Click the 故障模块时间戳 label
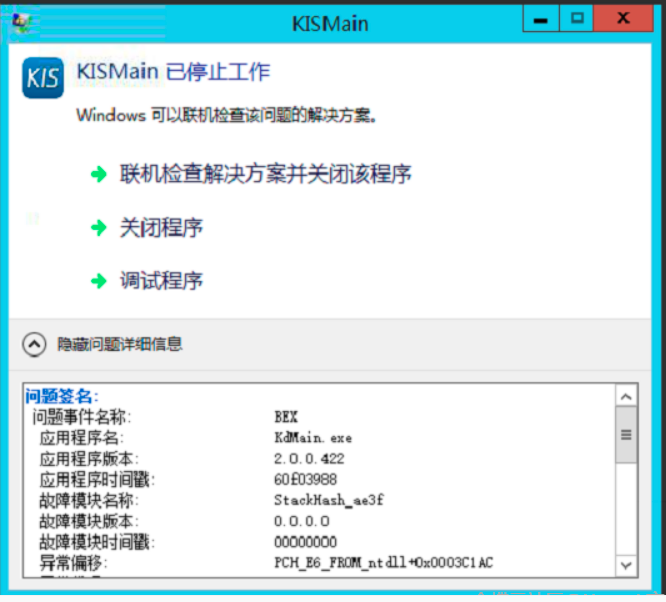The width and height of the screenshot is (666, 602). tap(97, 542)
